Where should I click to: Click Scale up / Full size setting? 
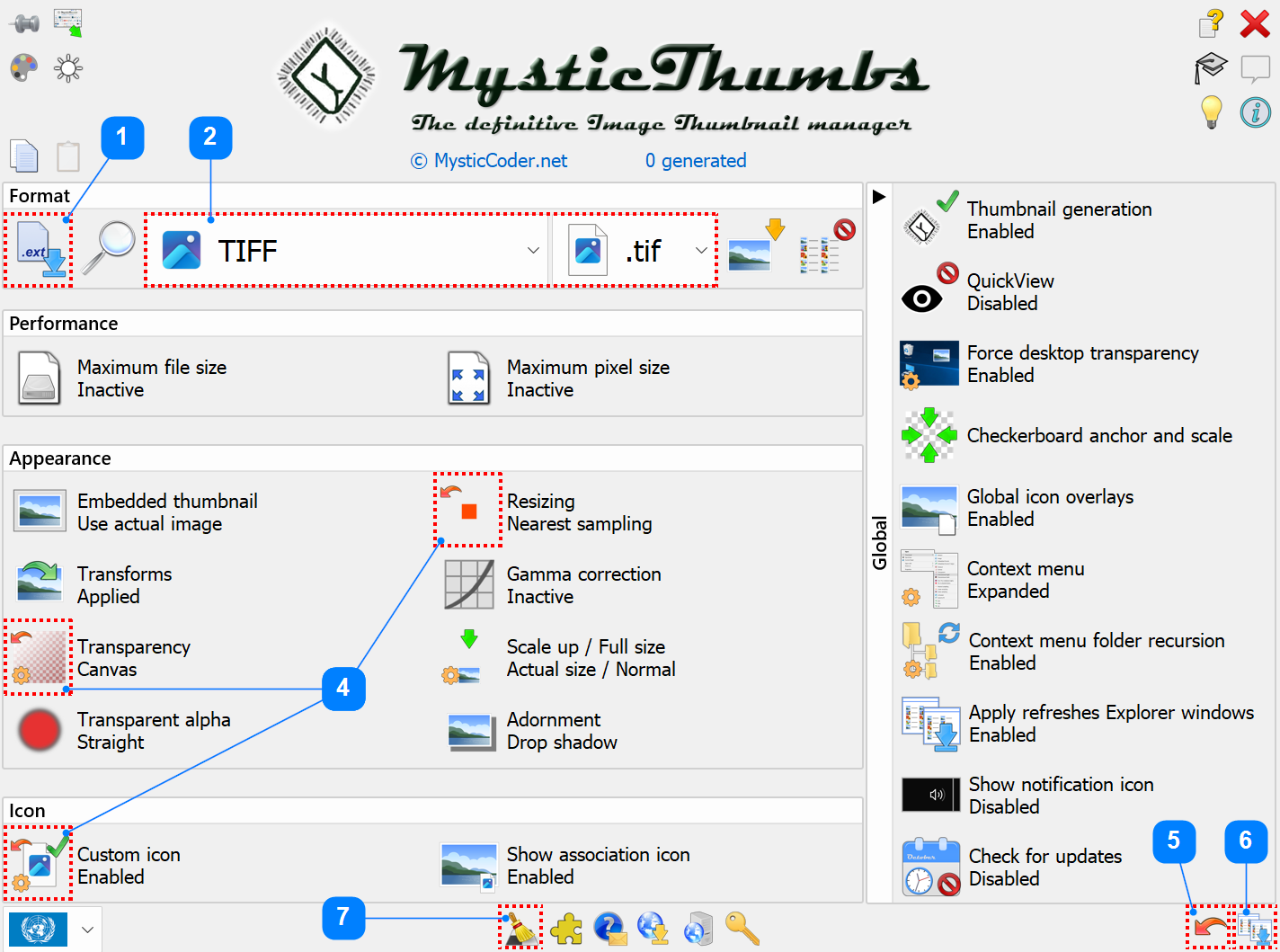click(x=558, y=658)
